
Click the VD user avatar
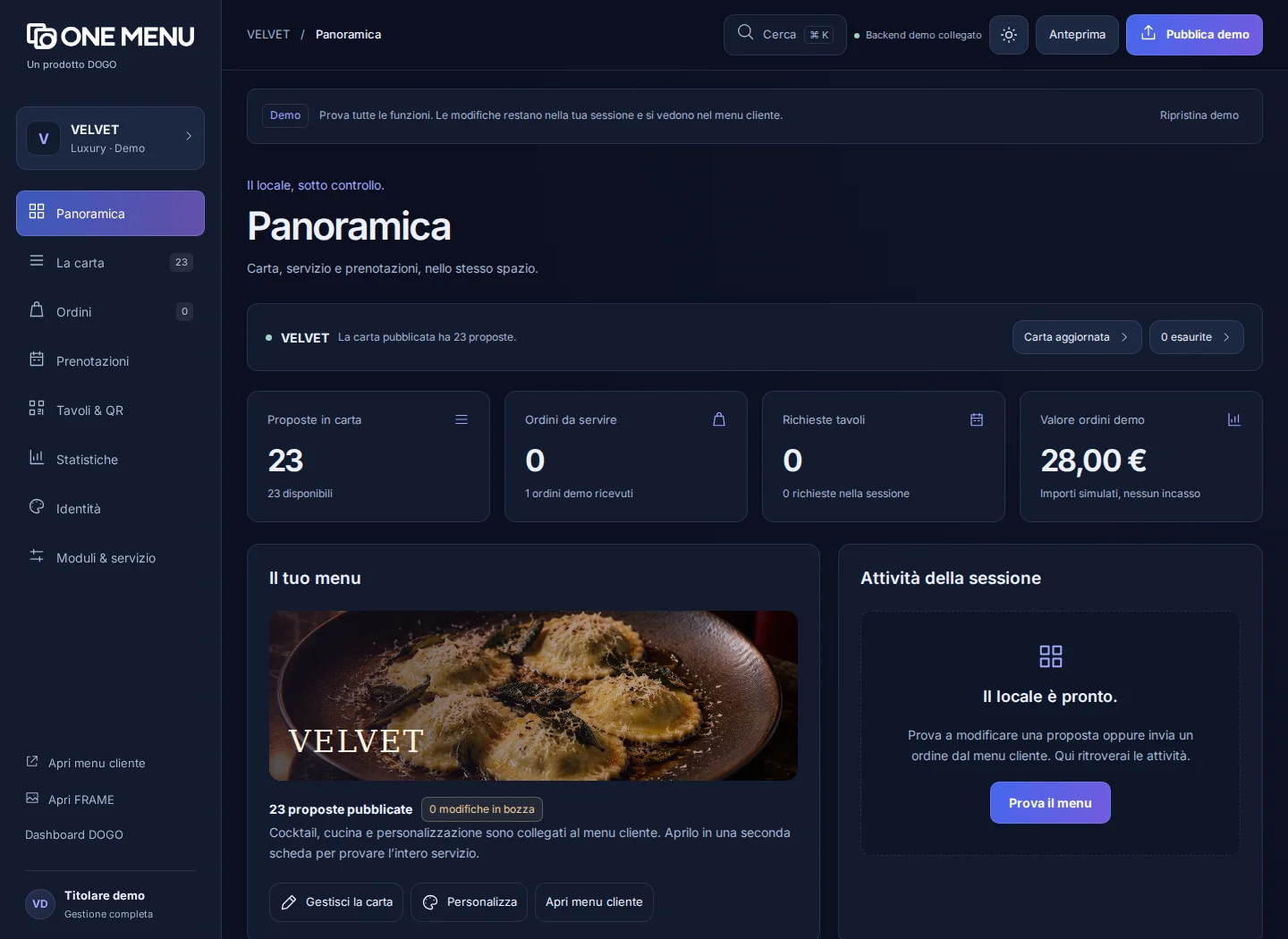click(40, 904)
